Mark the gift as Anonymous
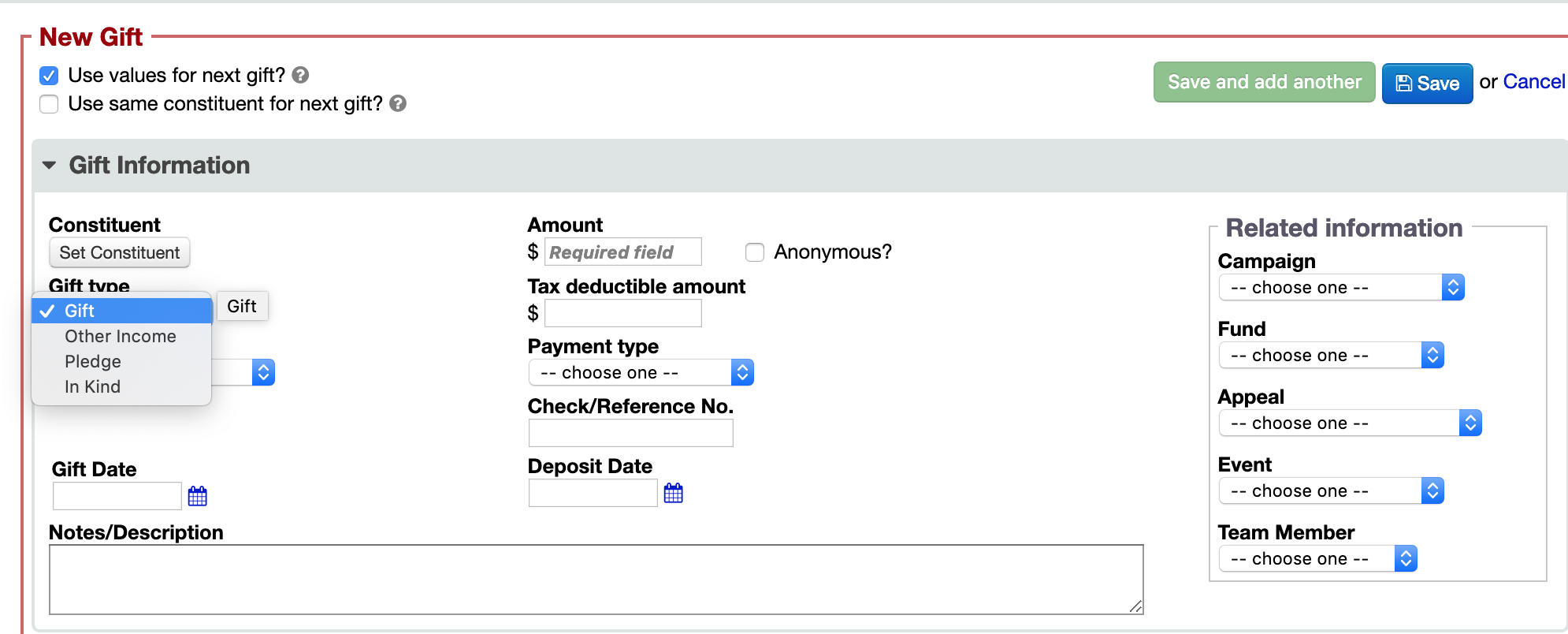The height and width of the screenshot is (634, 1568). coord(754,252)
